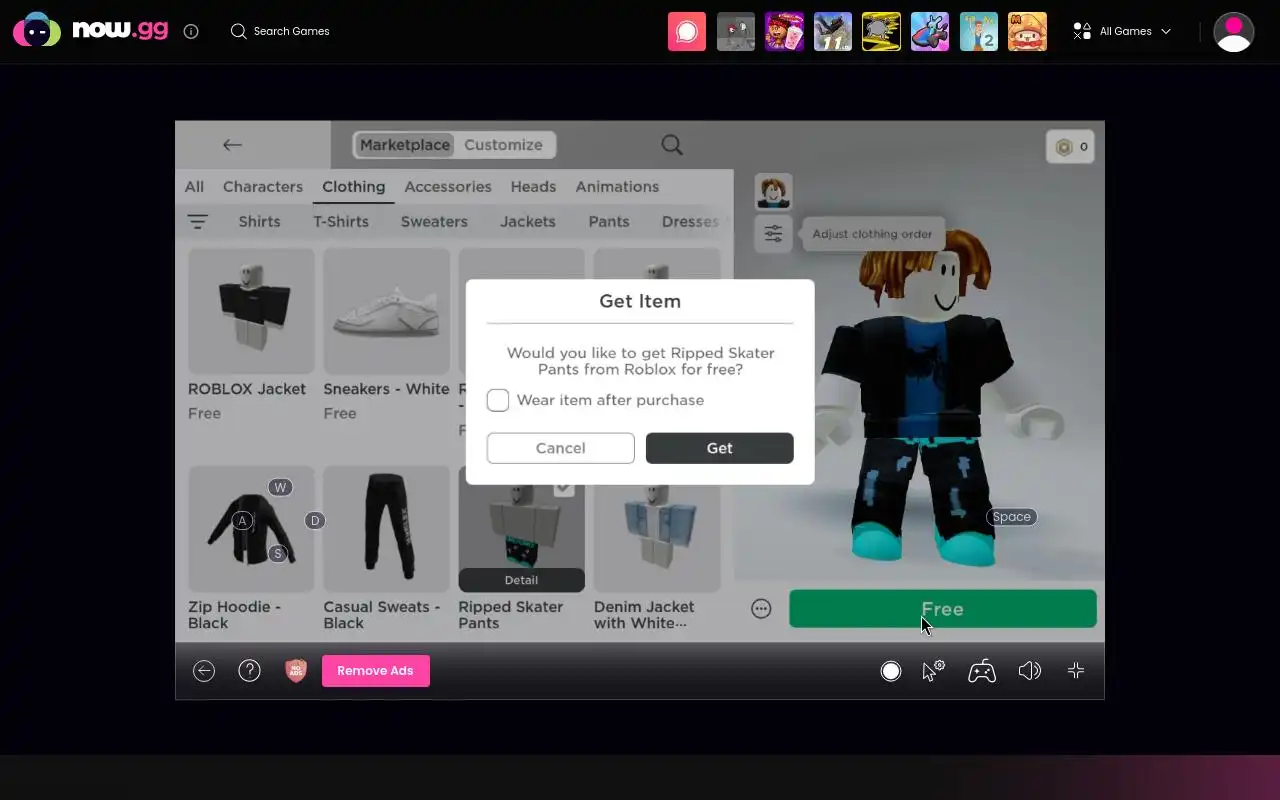Open cursor settings icon
This screenshot has width=1280, height=800.
click(x=933, y=671)
